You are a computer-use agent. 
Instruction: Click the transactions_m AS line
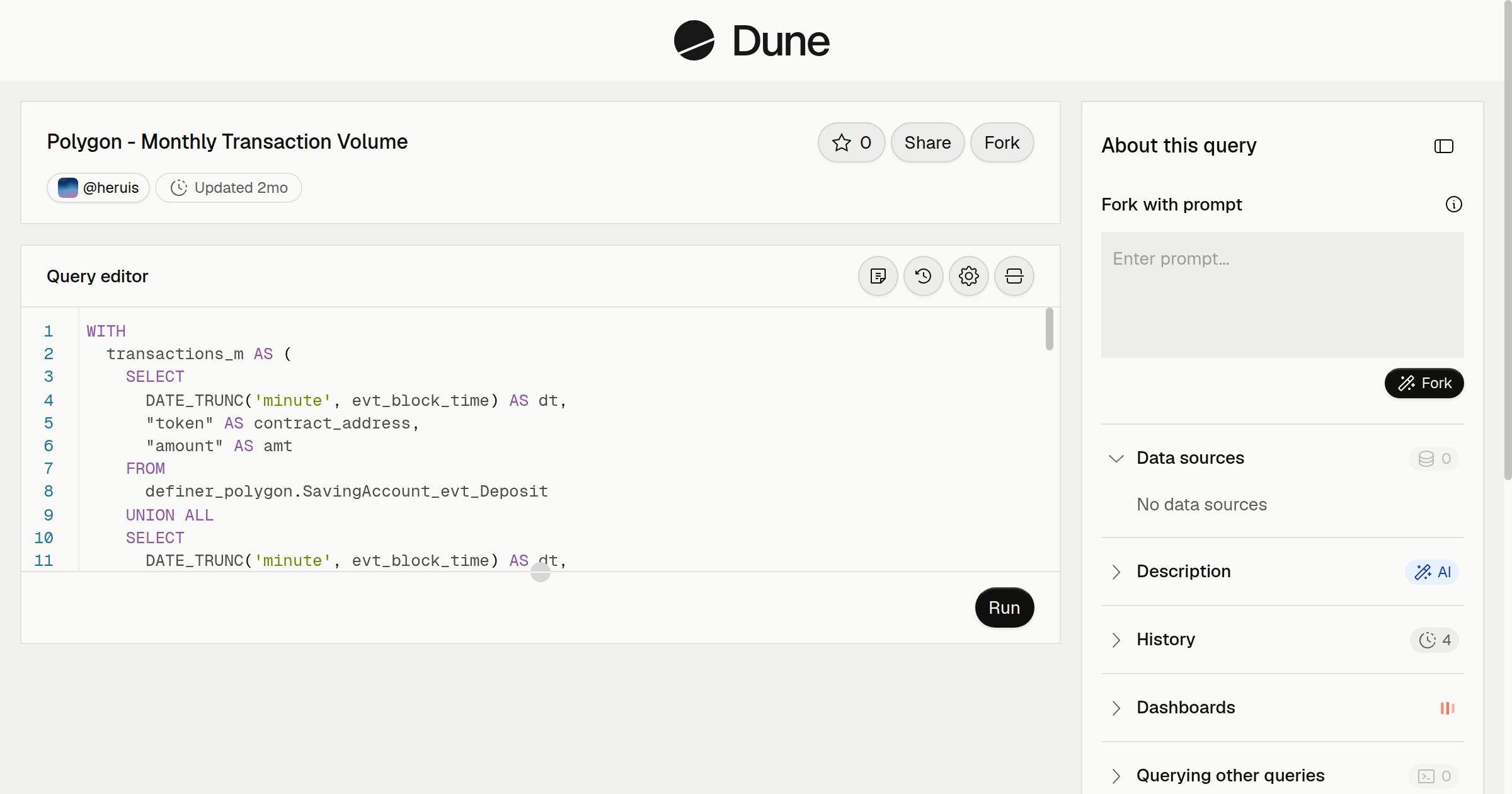199,354
